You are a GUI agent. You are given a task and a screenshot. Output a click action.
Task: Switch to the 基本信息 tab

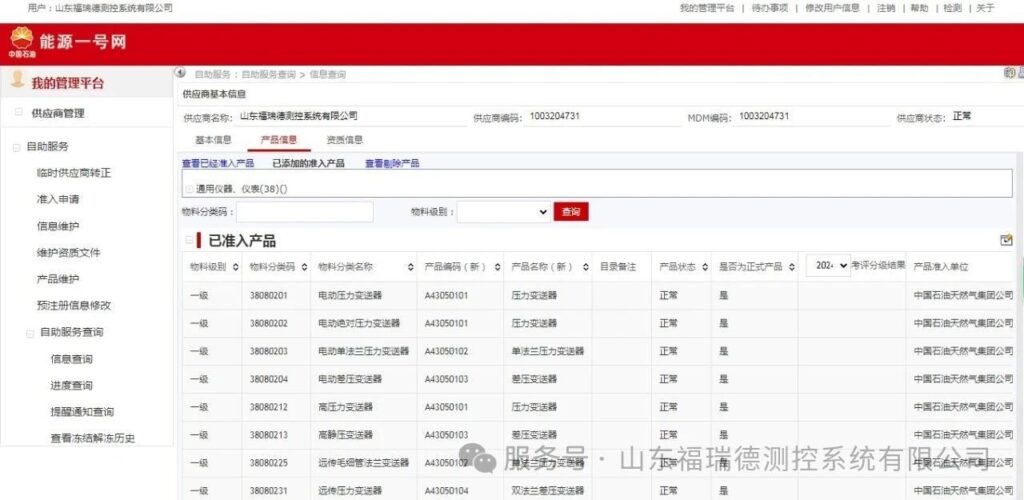[x=214, y=140]
